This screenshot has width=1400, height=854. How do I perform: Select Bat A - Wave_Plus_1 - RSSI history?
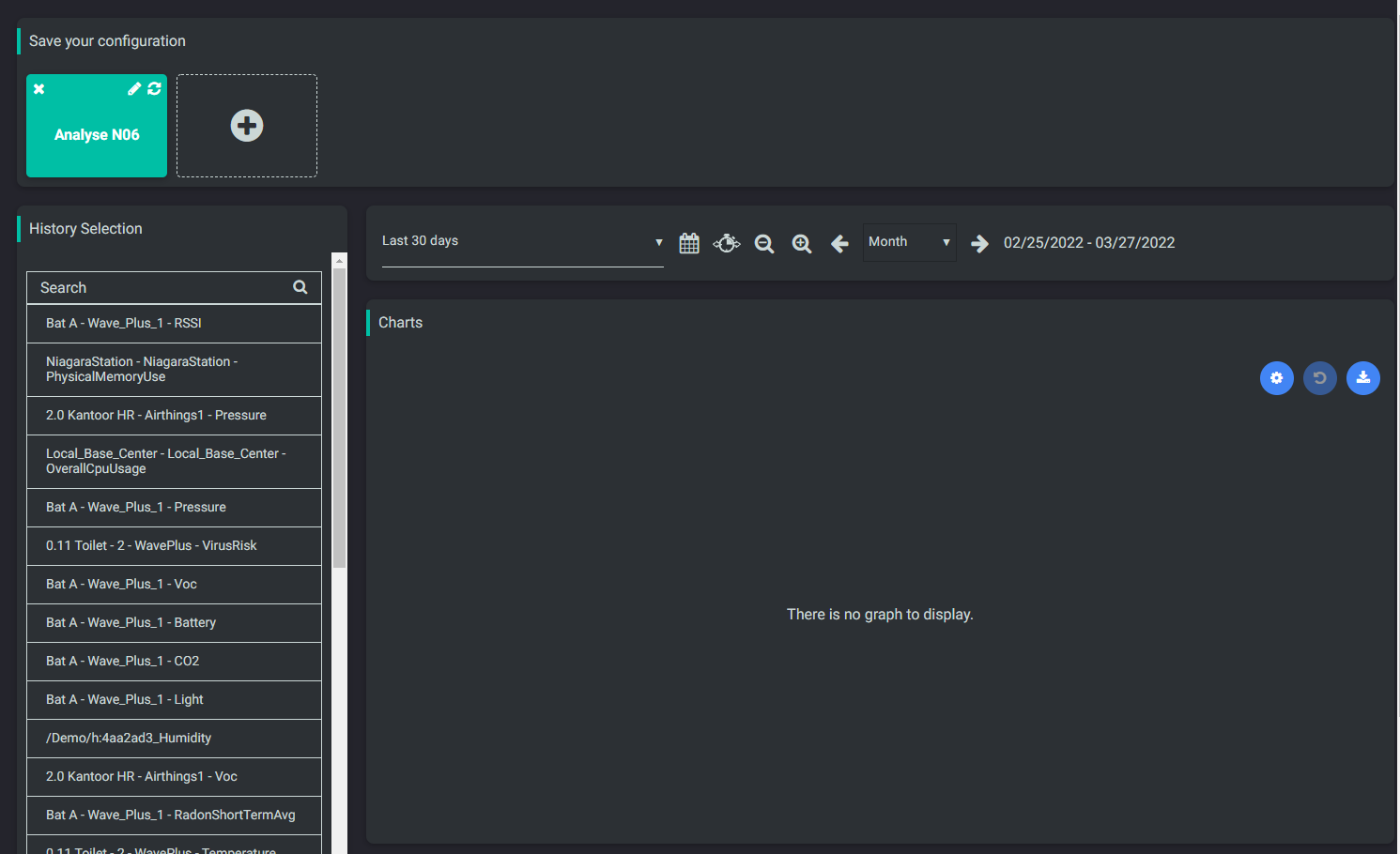[174, 324]
